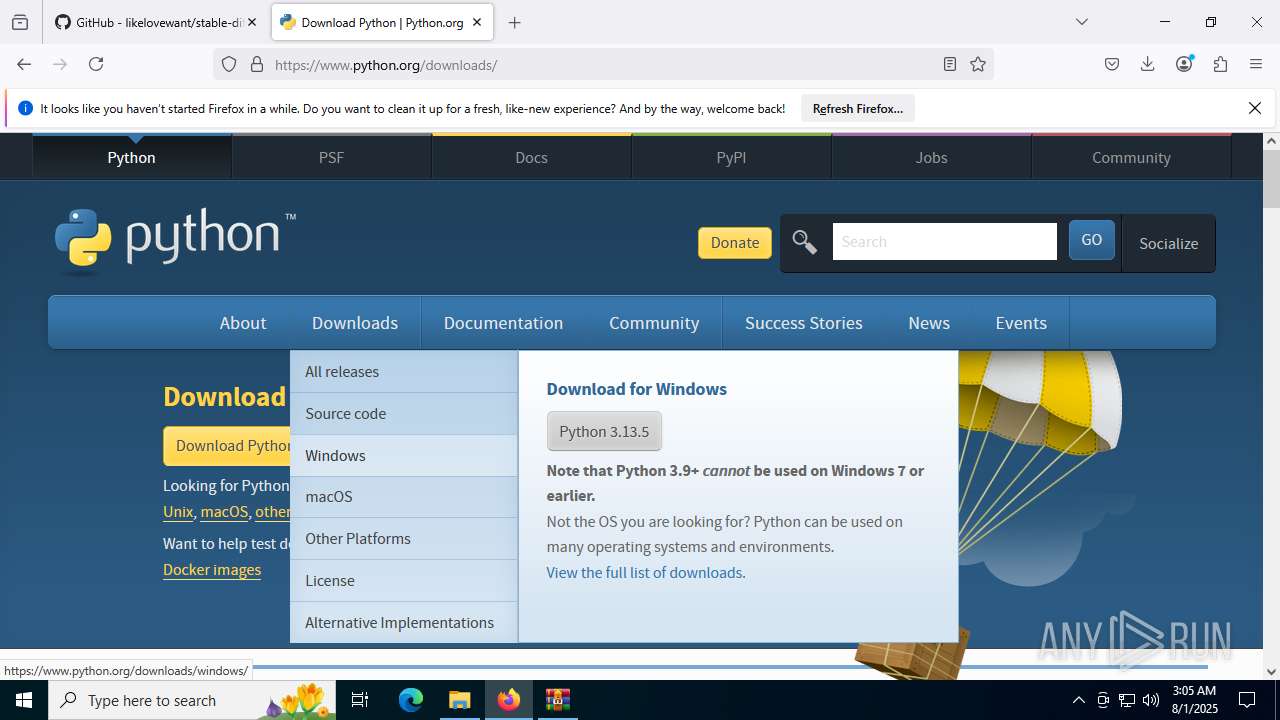This screenshot has width=1280, height=720.
Task: Launch Microsoft Edge from taskbar
Action: [x=411, y=700]
